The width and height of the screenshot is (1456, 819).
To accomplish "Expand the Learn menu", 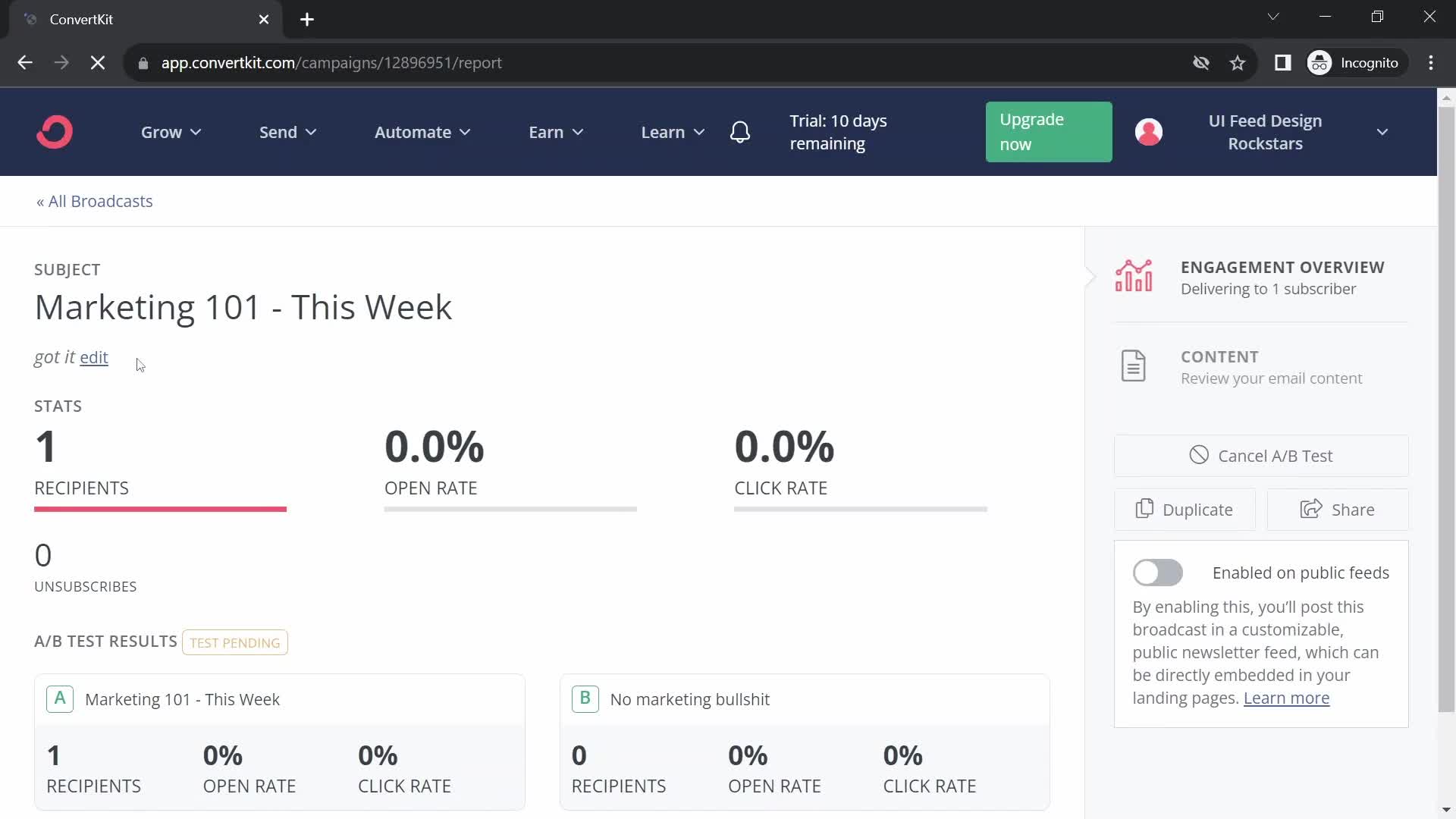I will [673, 132].
